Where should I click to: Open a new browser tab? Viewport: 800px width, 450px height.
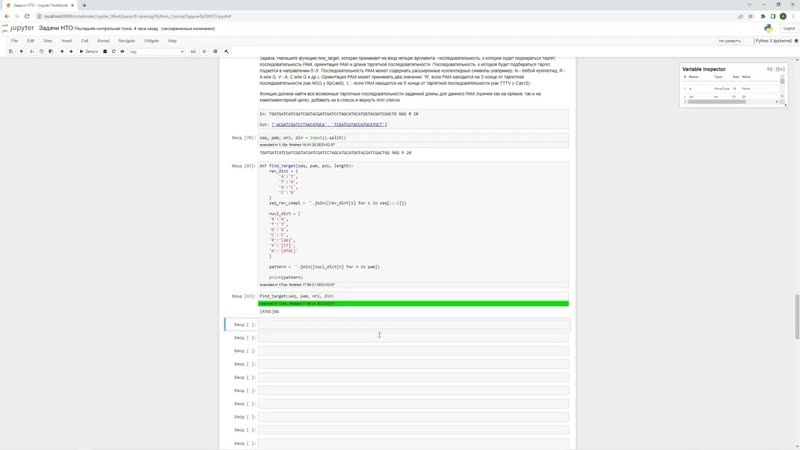84,5
